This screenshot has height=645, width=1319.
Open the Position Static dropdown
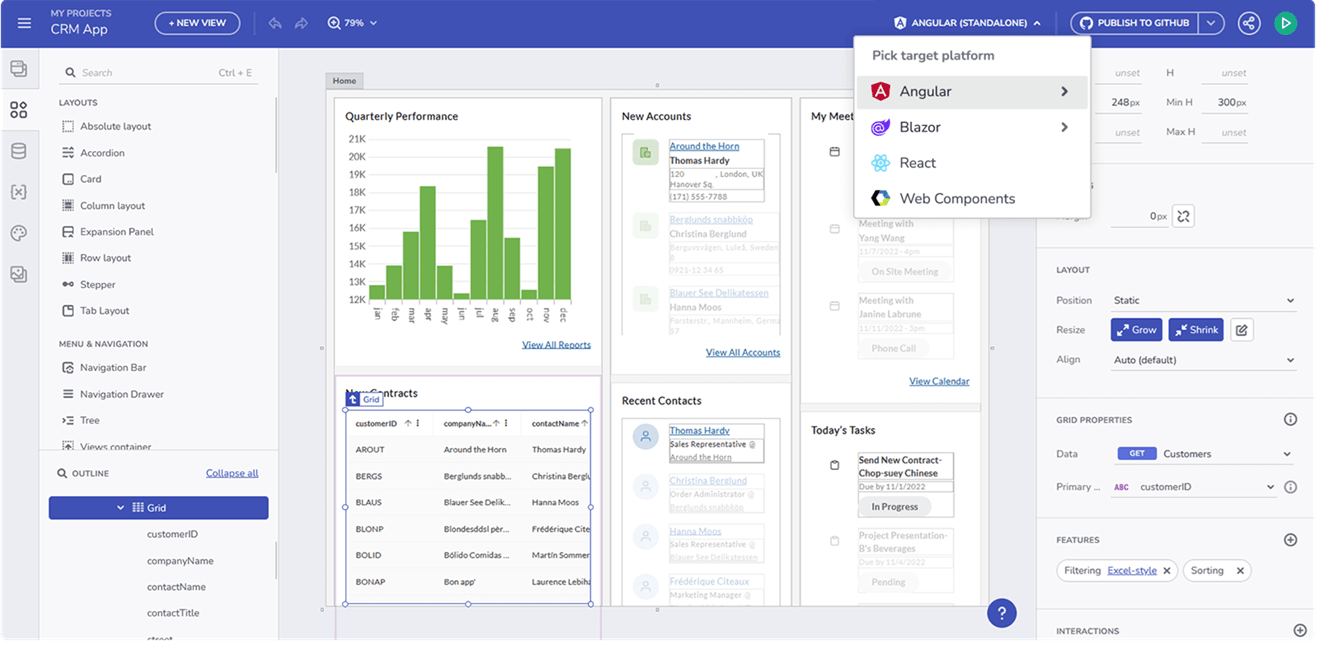(1204, 300)
